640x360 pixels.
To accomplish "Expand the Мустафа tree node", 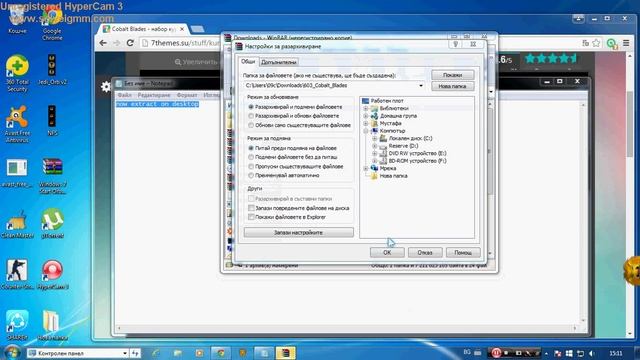I will pyautogui.click(x=366, y=123).
